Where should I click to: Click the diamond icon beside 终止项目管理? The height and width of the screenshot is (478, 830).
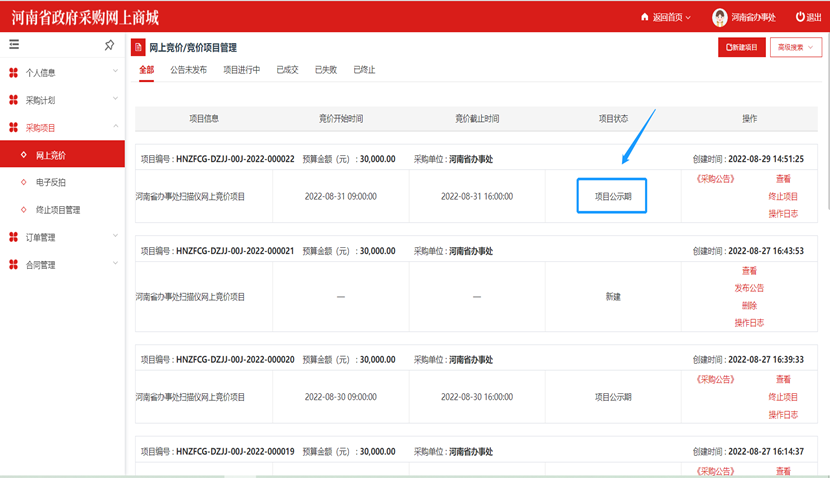(23, 210)
